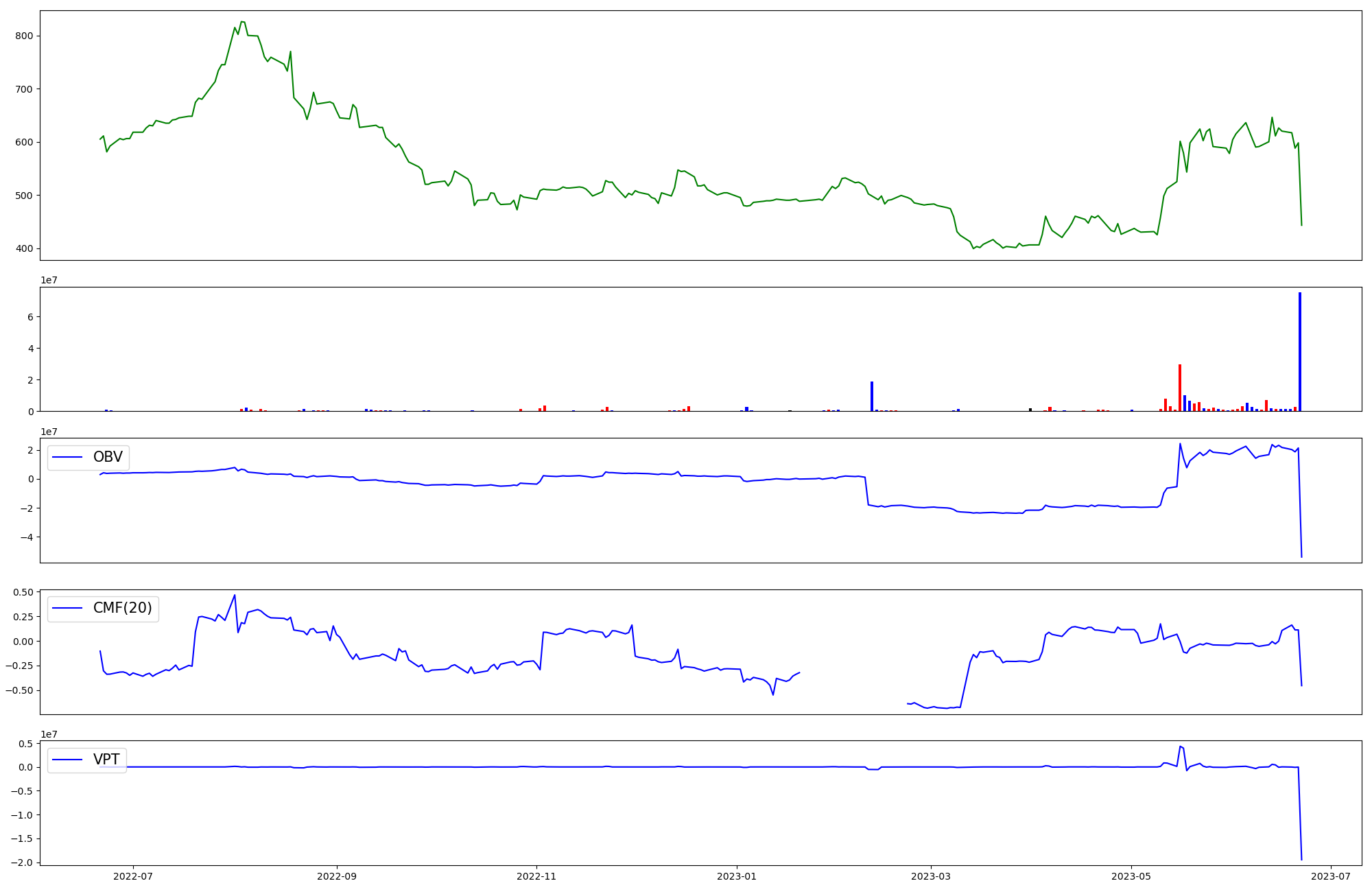The width and height of the screenshot is (1372, 892).
Task: Click the tallest red volume bar
Action: point(1180,388)
